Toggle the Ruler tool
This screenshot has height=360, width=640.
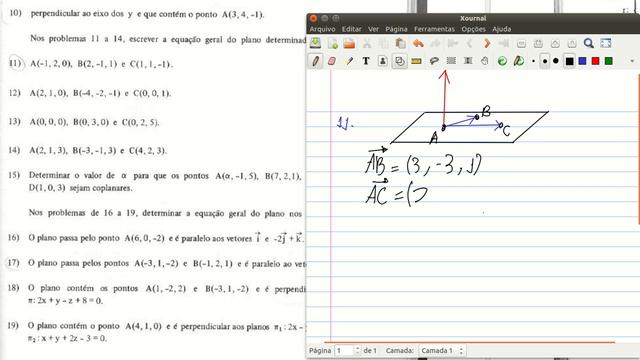tap(416, 61)
